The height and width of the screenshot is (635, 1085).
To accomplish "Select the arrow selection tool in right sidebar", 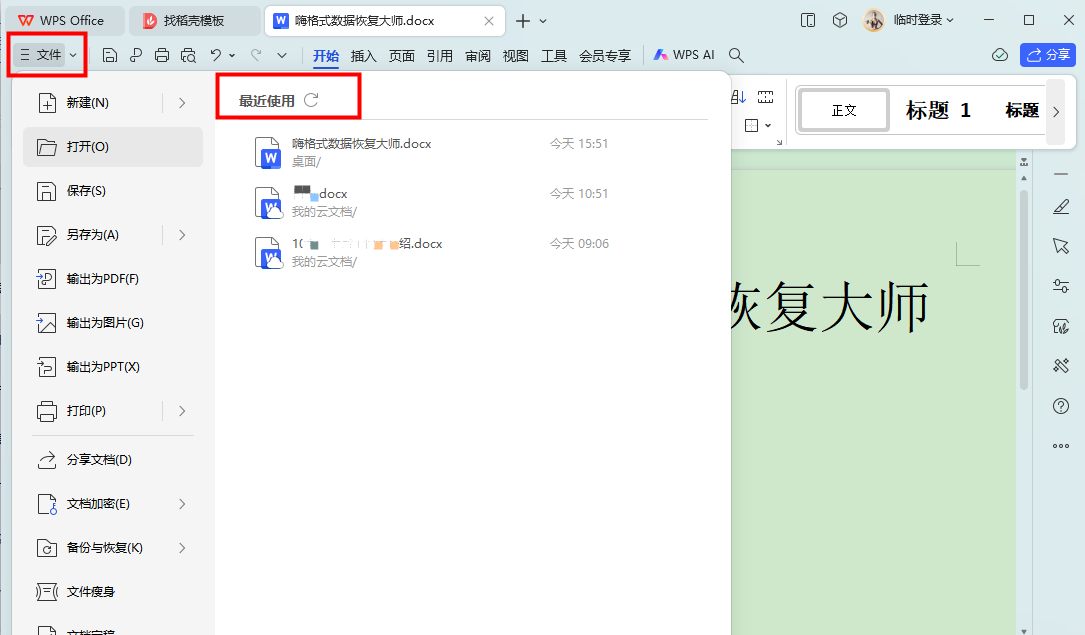I will (1061, 246).
